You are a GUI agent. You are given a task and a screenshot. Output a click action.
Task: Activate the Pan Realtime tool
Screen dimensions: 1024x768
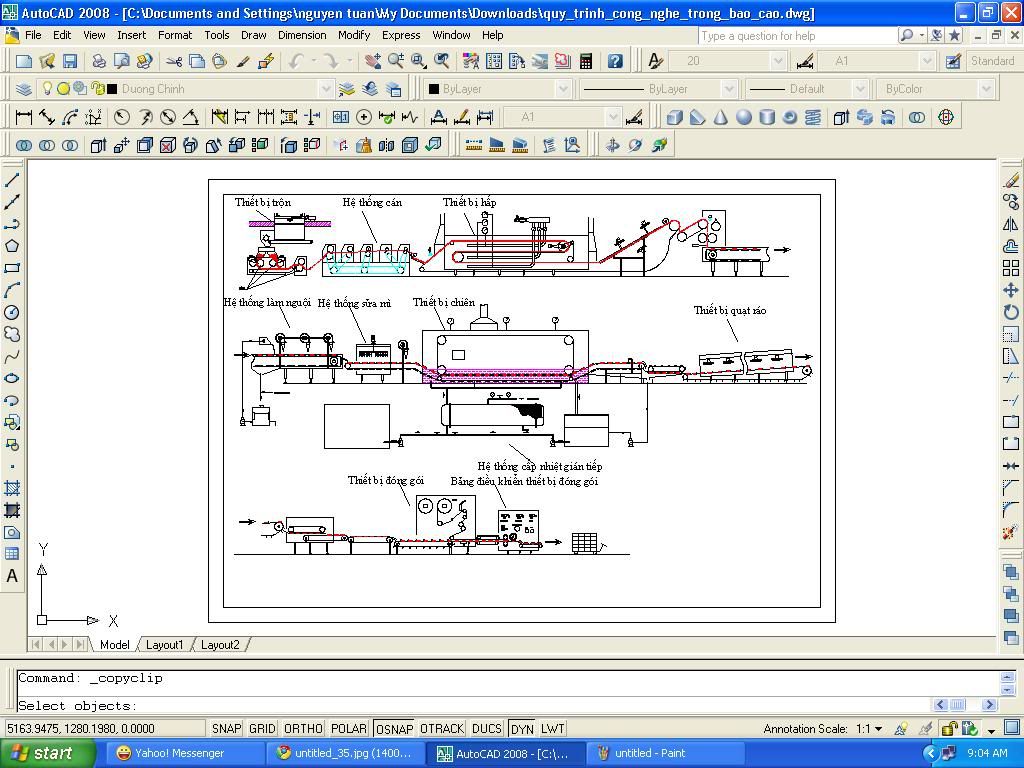[x=373, y=61]
